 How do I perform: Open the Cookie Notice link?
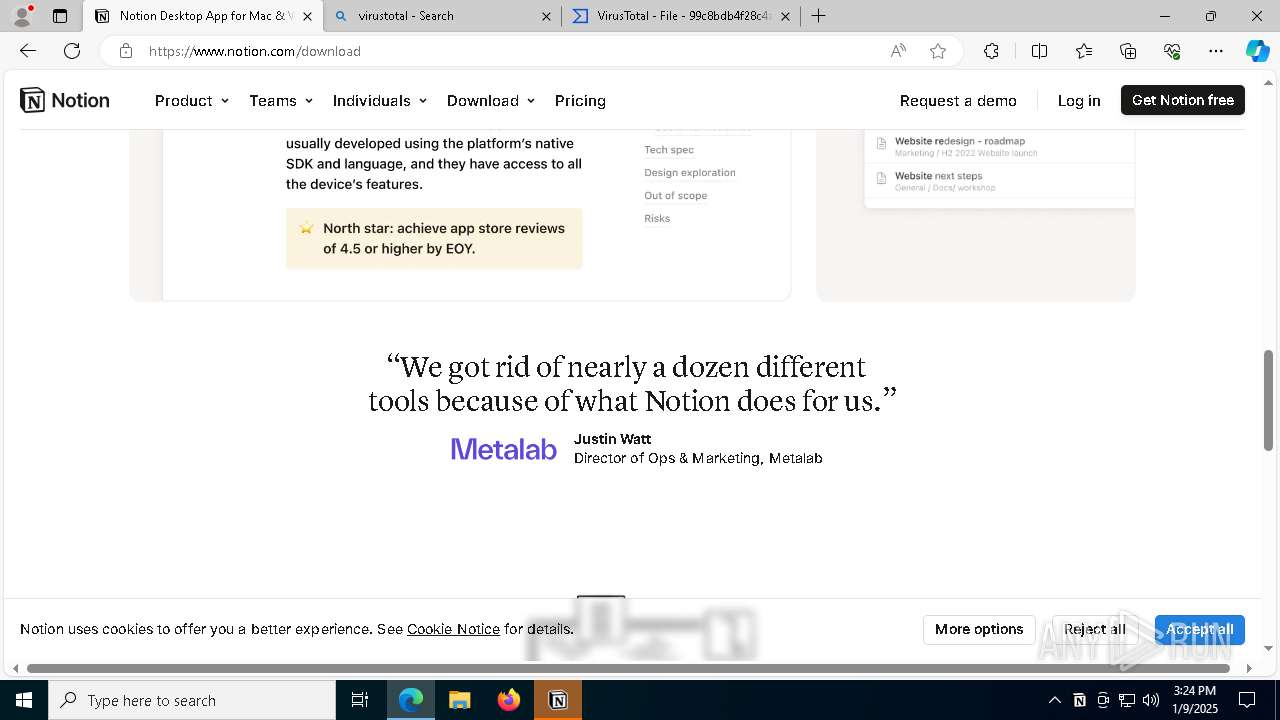453,629
